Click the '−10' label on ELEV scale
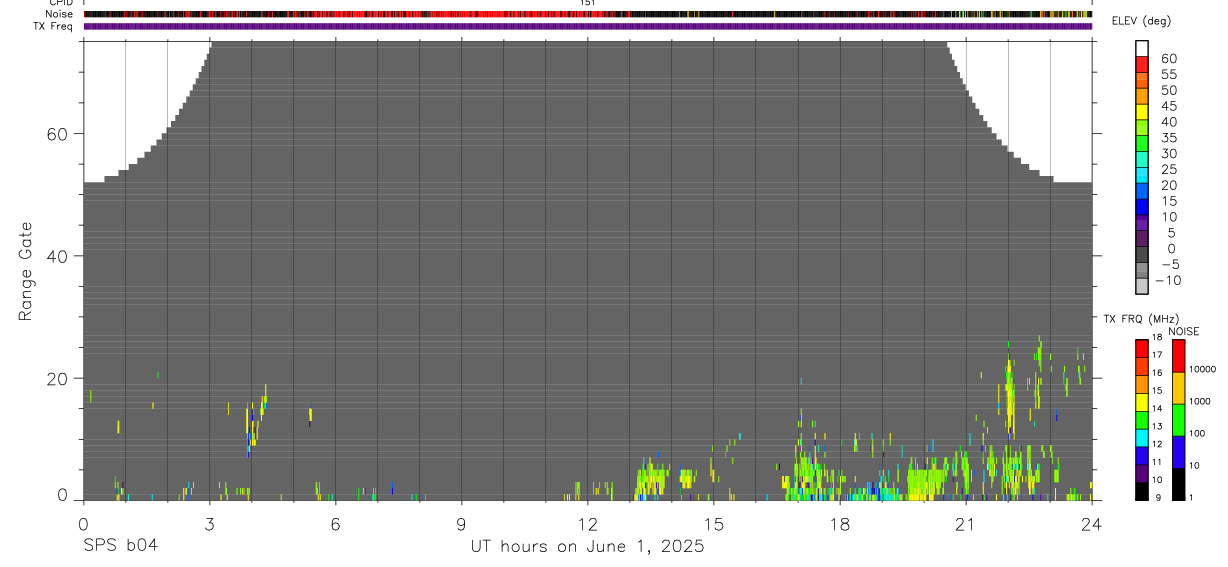Screen dimensions: 1228x567 coord(1166,280)
